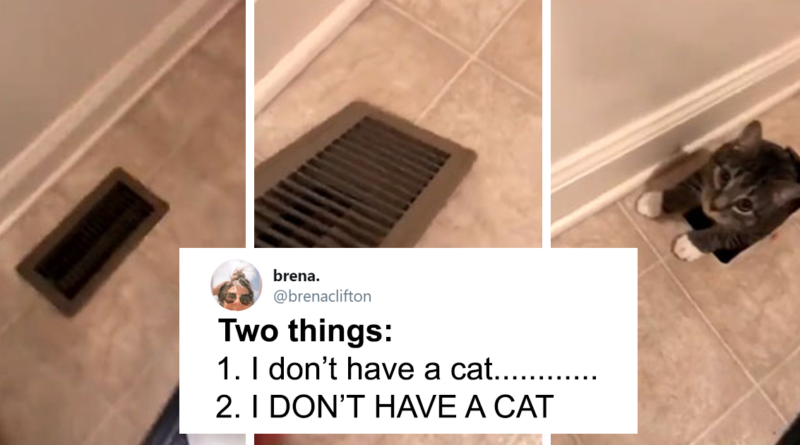Click the line "2. I DON'T HAVE A CAT"

[385, 406]
